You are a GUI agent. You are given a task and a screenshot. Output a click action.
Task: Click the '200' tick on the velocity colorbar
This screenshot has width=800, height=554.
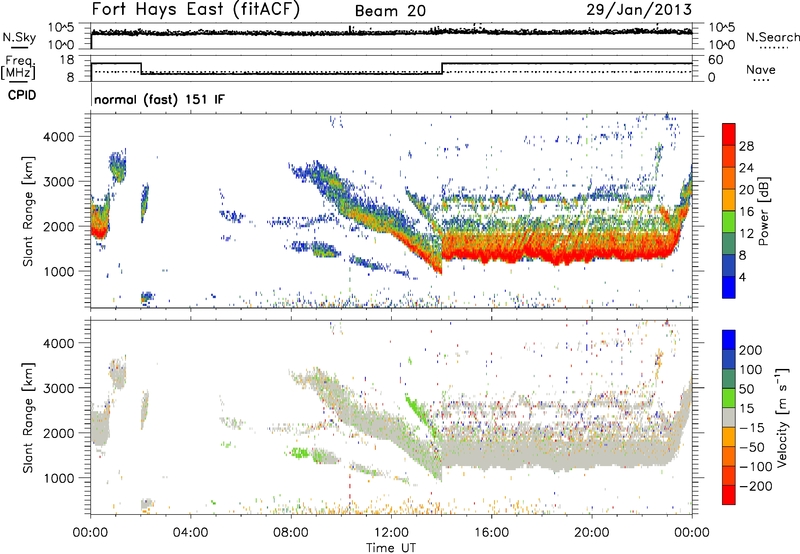(x=751, y=350)
